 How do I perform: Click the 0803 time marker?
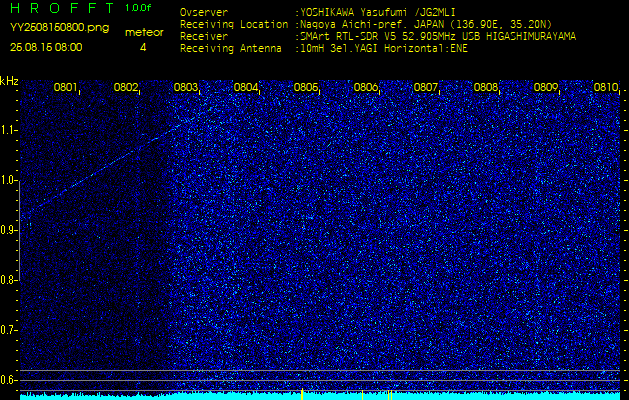[185, 87]
